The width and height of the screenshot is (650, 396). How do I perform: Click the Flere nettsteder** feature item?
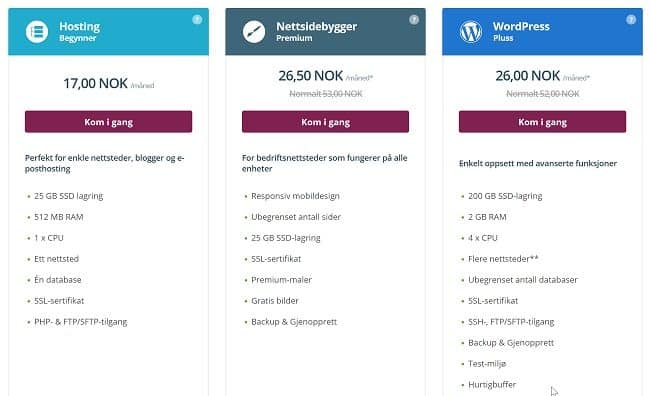503,259
